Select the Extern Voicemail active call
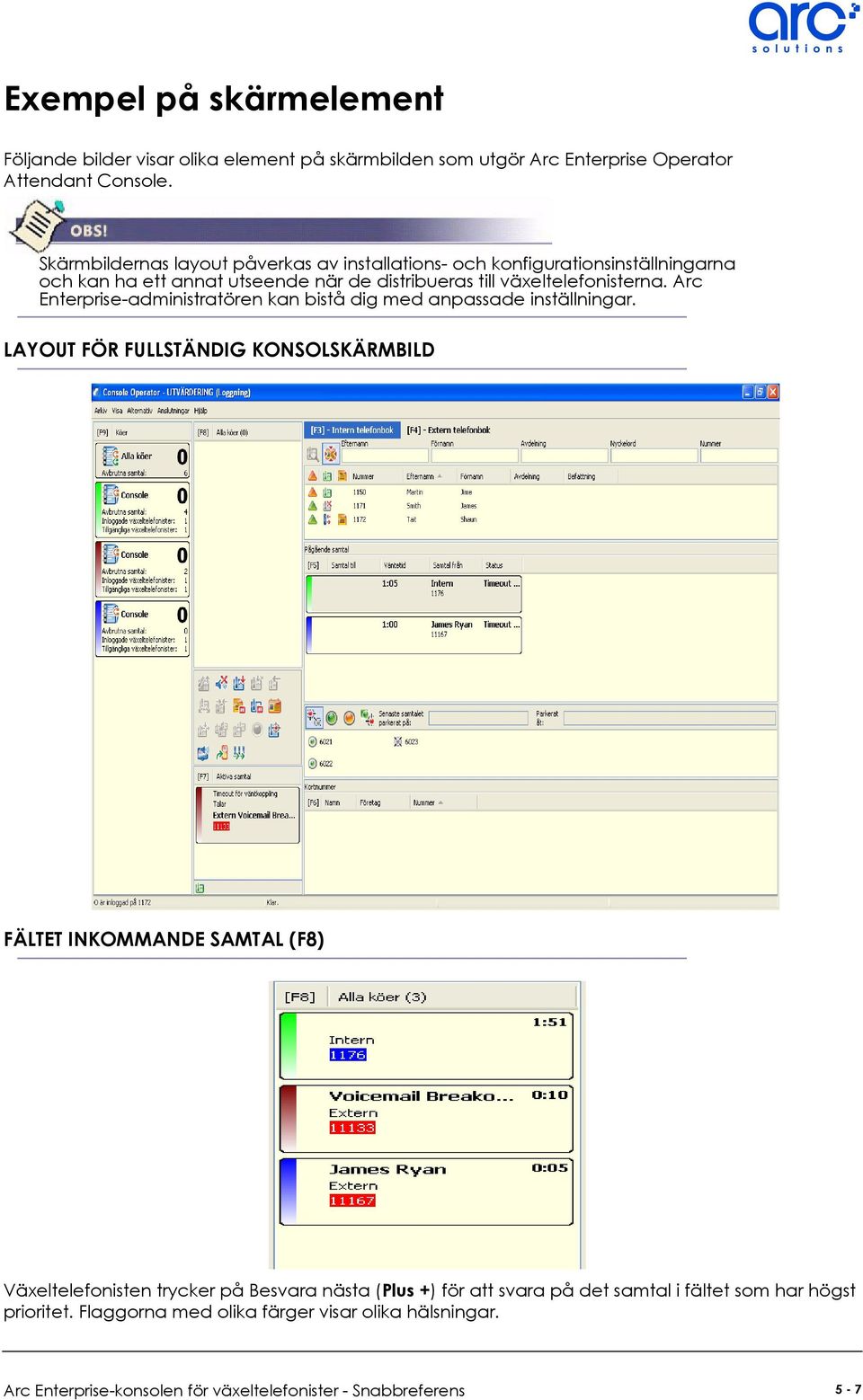Viewport: 863px width, 1400px height. [x=247, y=814]
